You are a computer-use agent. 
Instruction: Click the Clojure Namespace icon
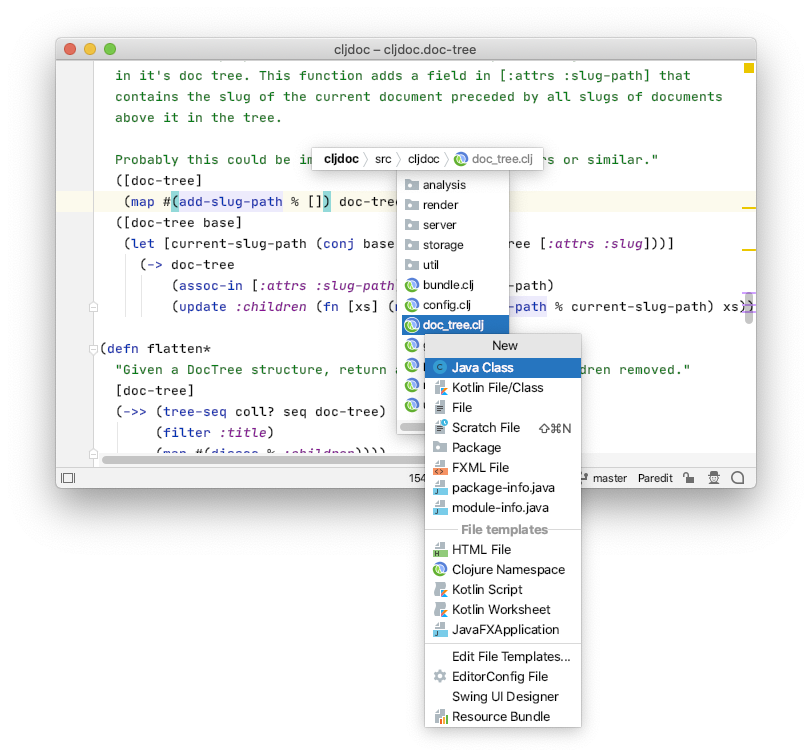click(440, 570)
